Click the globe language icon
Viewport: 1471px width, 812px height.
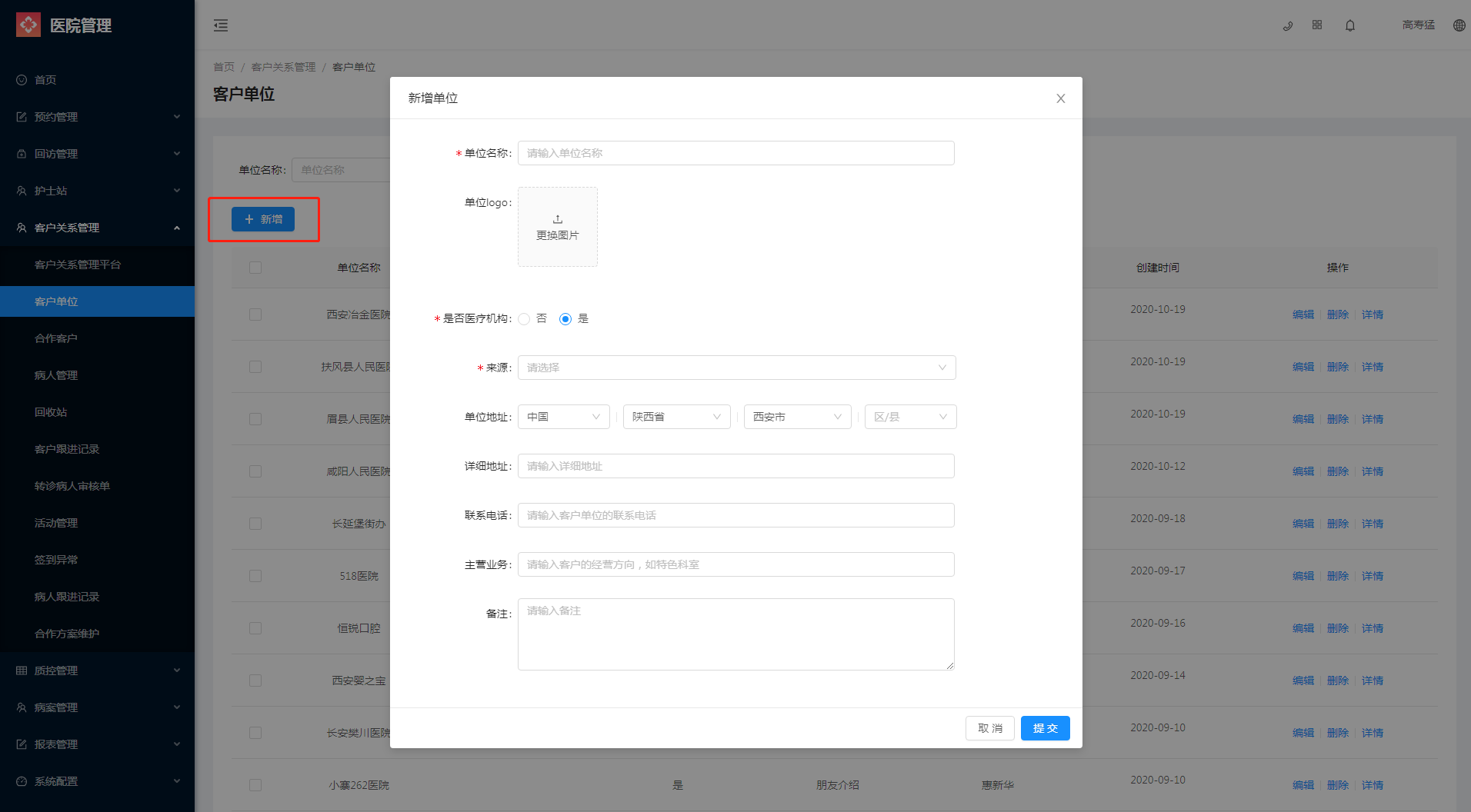tap(1459, 25)
